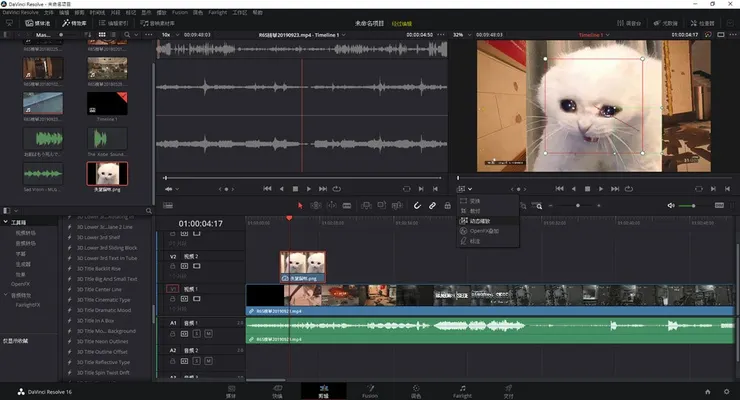Mute the A1 audio track with M
Screen dimensions: 740x400
[x=209, y=333]
